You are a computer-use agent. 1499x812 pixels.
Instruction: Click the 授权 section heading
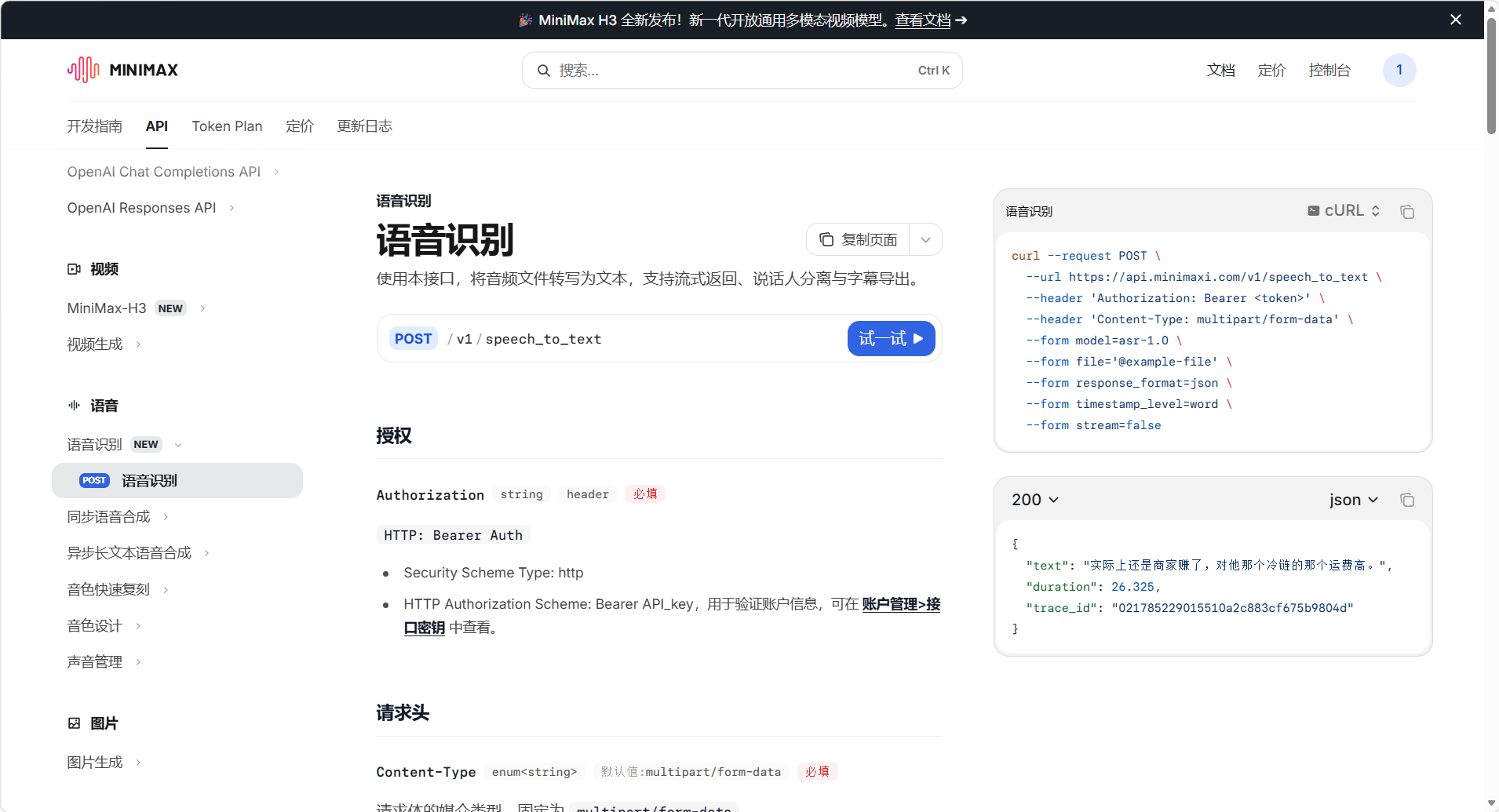tap(394, 435)
